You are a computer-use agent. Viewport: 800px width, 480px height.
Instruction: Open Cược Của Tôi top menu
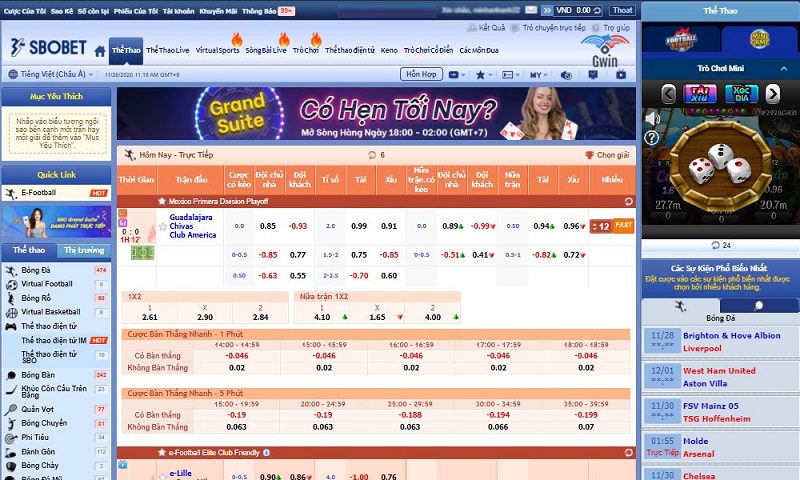pyautogui.click(x=24, y=11)
